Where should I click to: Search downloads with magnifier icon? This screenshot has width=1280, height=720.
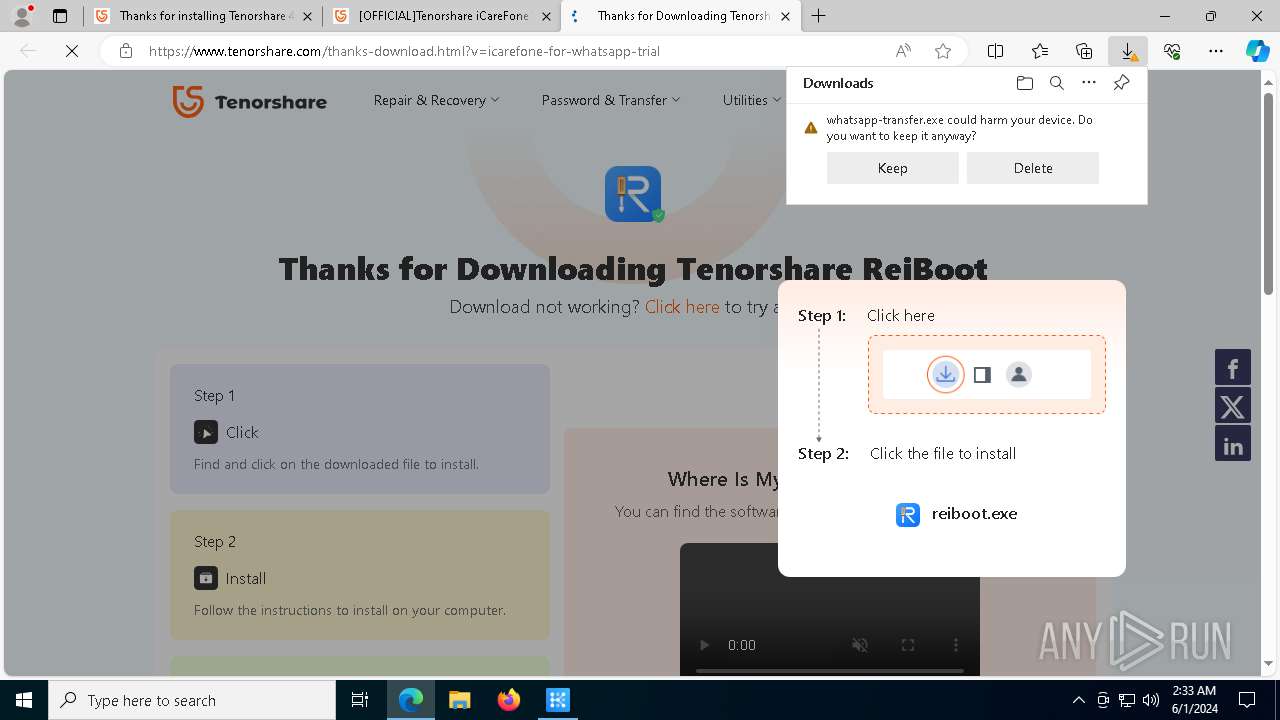[1057, 83]
